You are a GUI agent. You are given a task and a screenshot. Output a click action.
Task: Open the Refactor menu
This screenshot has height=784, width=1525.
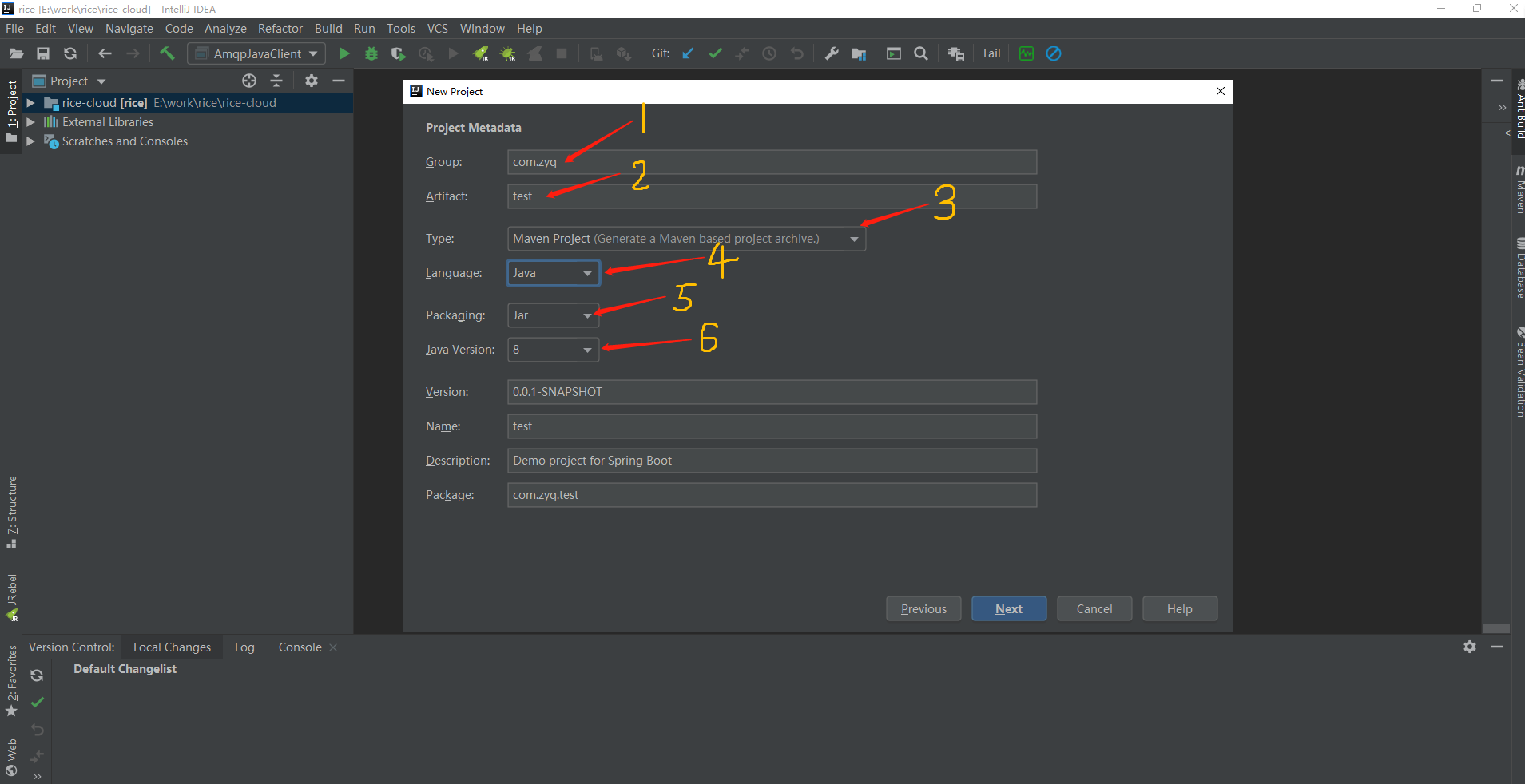[280, 29]
